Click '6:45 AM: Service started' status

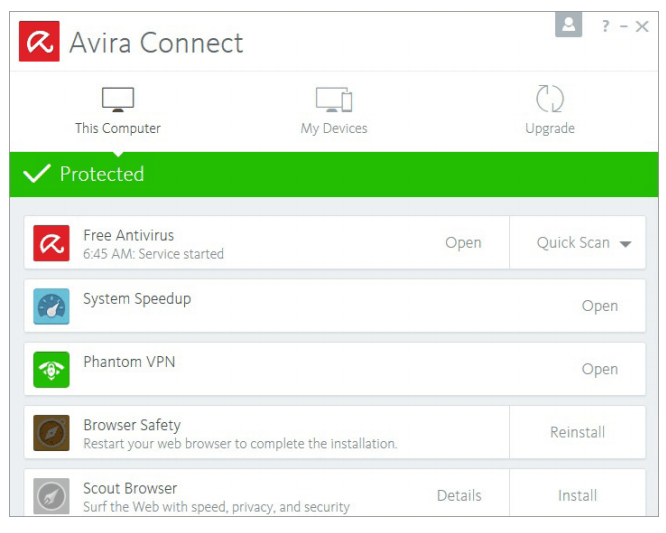153,254
